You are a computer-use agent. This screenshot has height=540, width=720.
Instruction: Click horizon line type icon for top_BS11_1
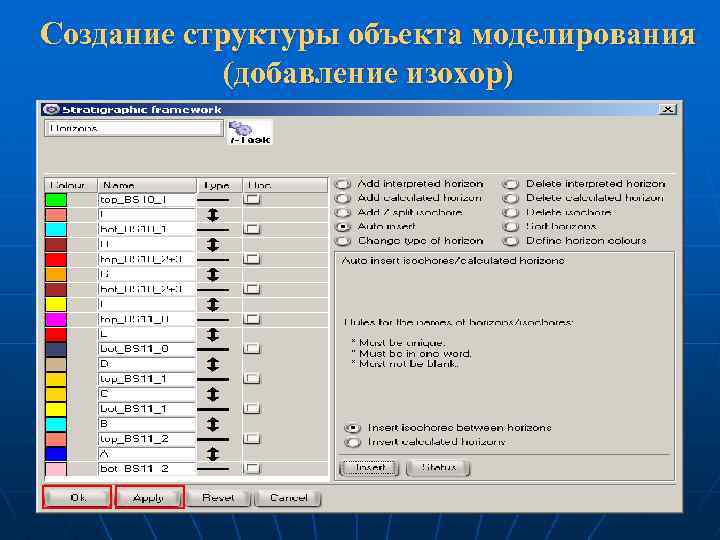point(213,379)
